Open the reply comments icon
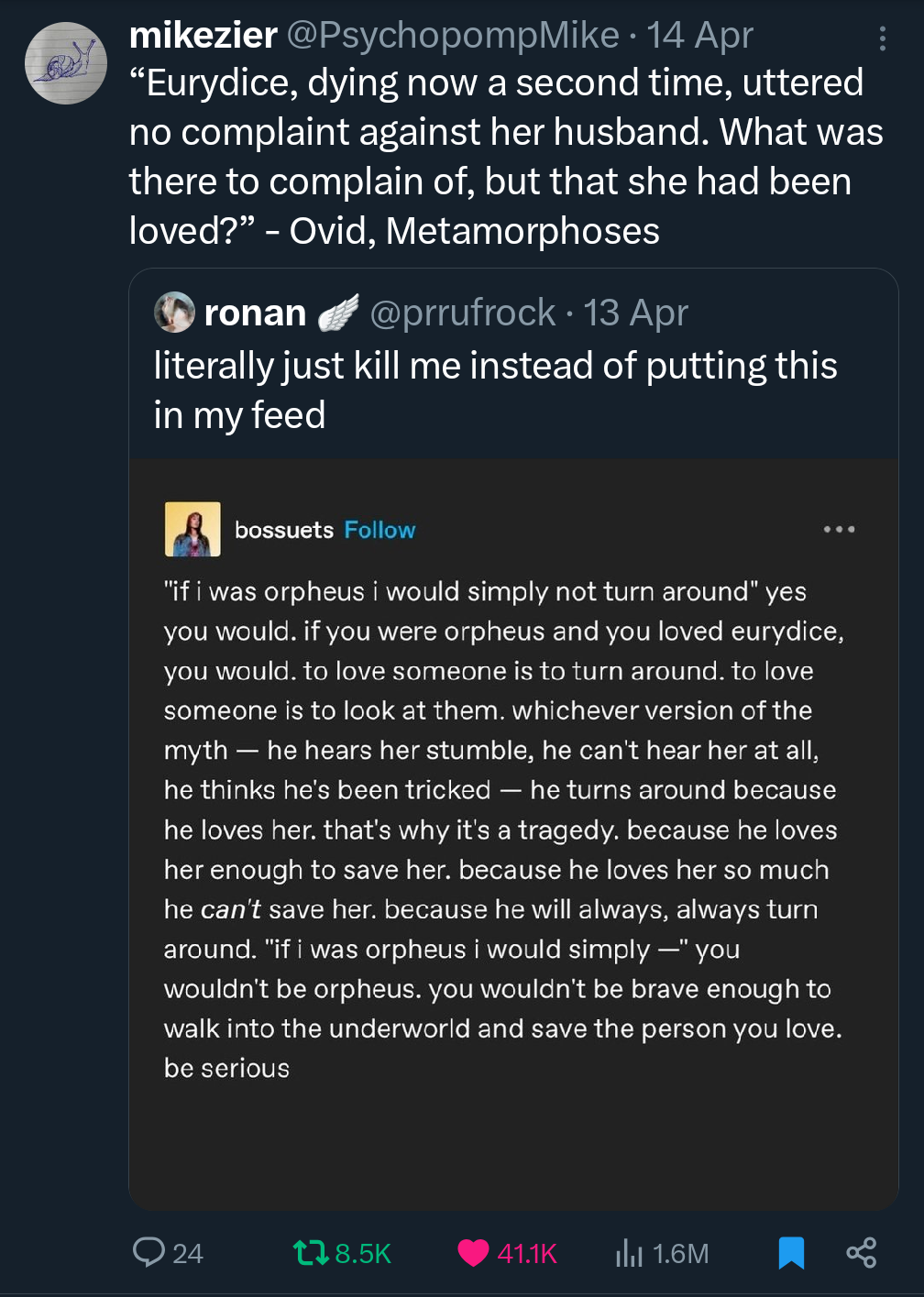Image resolution: width=924 pixels, height=1297 pixels. (148, 1252)
